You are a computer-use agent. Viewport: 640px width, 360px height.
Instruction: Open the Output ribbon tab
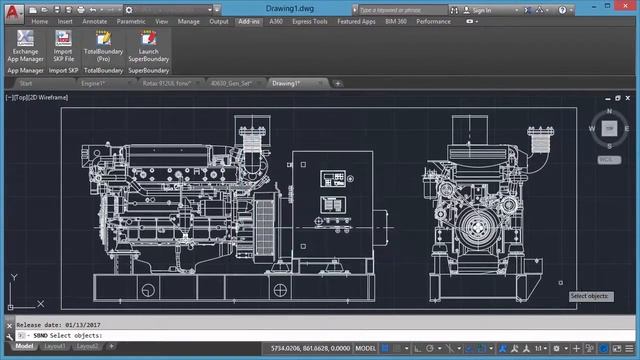click(219, 22)
